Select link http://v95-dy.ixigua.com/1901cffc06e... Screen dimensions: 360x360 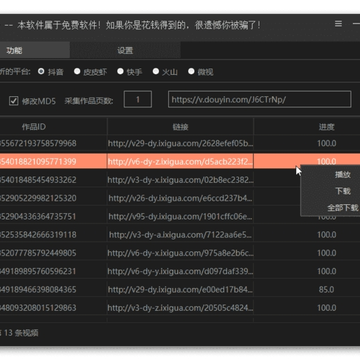click(x=180, y=217)
